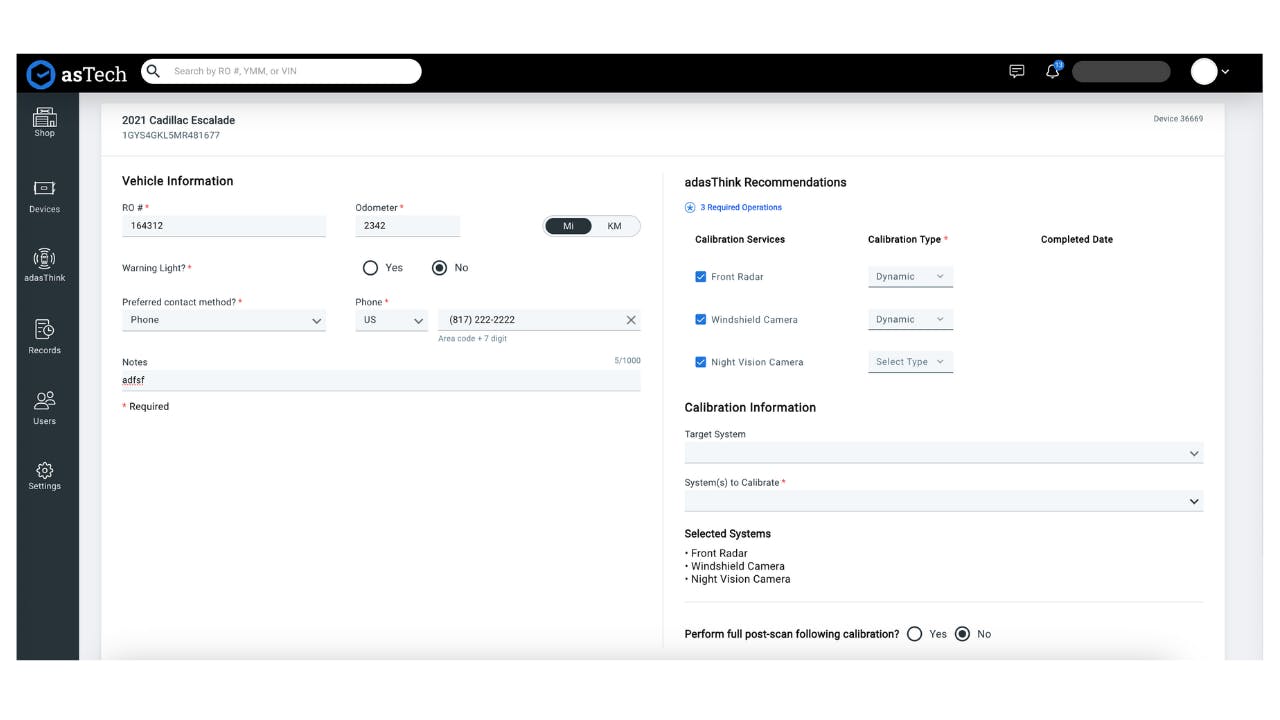Open the Preferred contact method dropdown
Screen dimensions: 1280x720
pyautogui.click(x=224, y=319)
